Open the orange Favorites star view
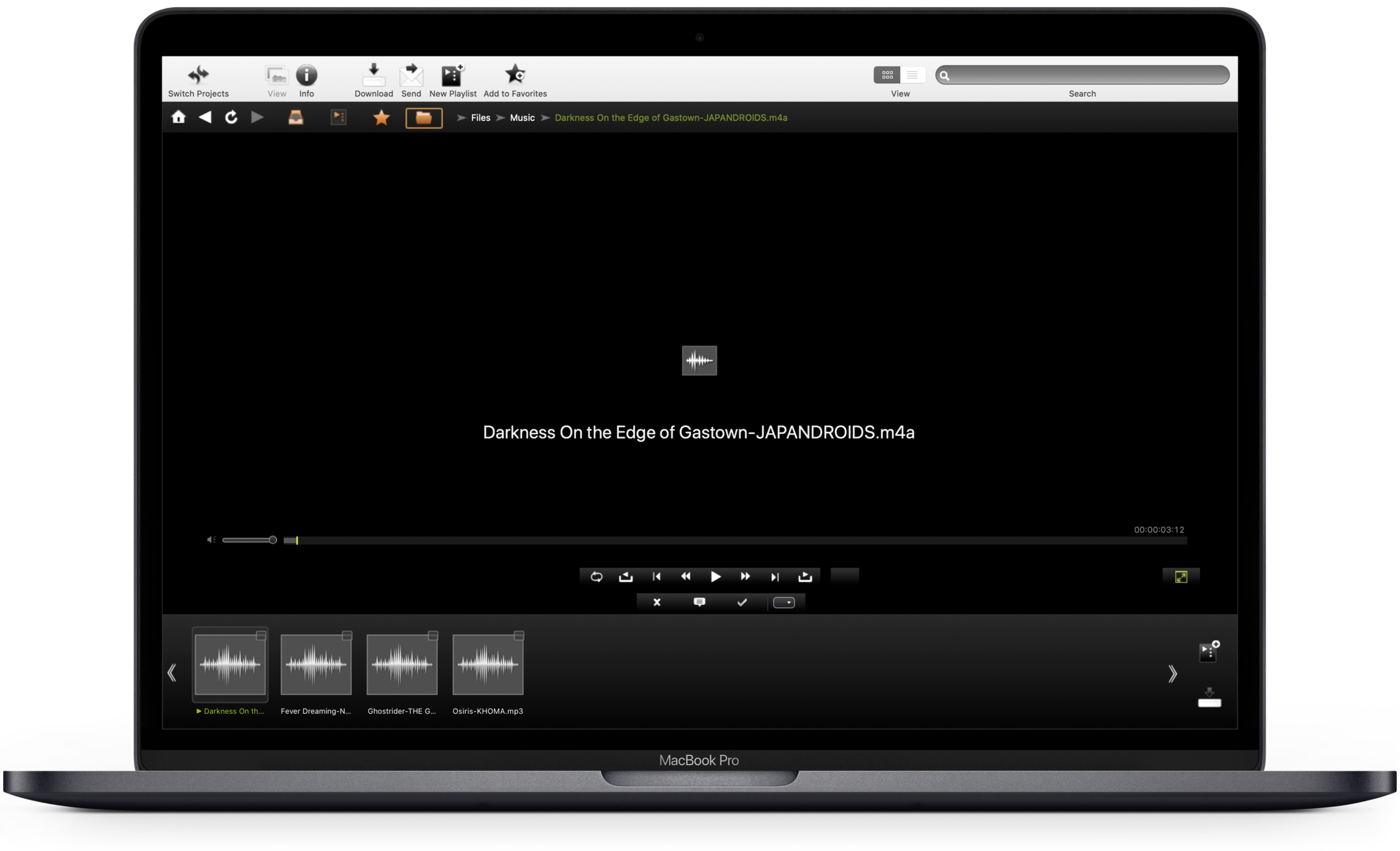Viewport: 1400px width, 851px height. click(x=381, y=118)
